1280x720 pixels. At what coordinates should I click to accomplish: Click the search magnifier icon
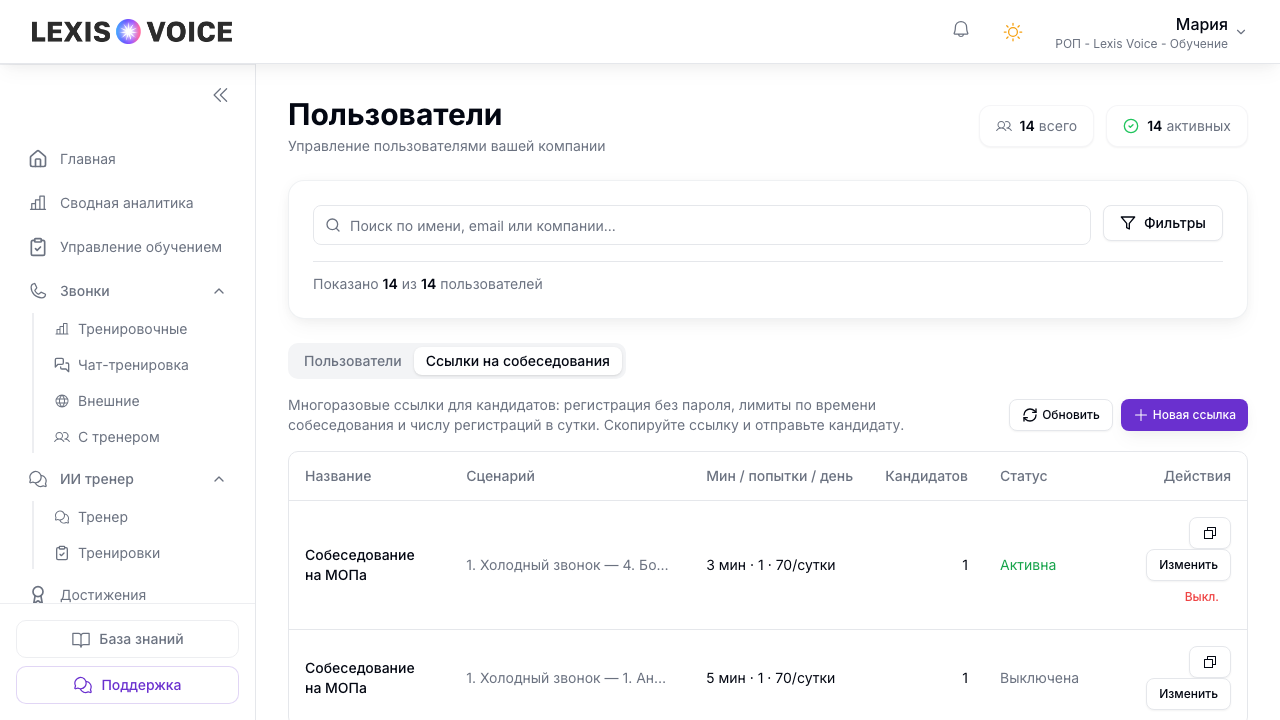[x=333, y=225]
